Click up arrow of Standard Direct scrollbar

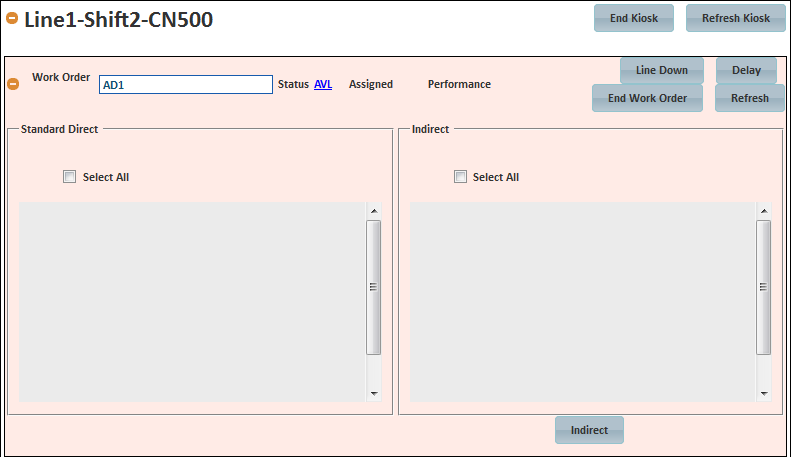[x=374, y=211]
